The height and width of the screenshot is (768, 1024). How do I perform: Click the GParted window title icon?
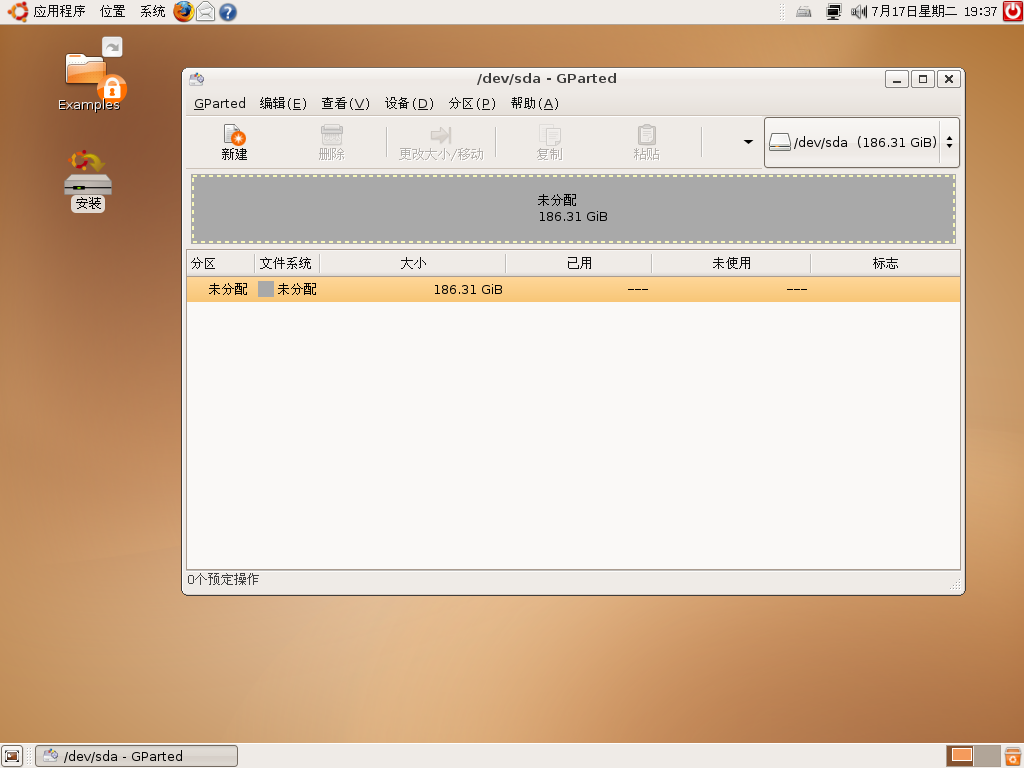[x=197, y=79]
